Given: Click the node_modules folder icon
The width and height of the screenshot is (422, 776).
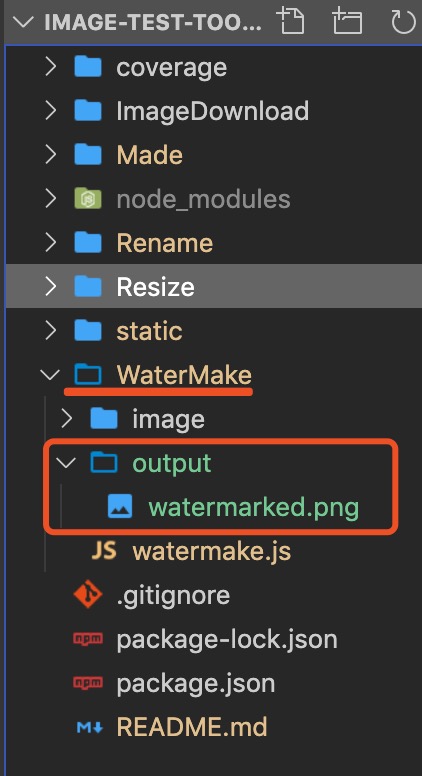Looking at the screenshot, I should pyautogui.click(x=88, y=199).
